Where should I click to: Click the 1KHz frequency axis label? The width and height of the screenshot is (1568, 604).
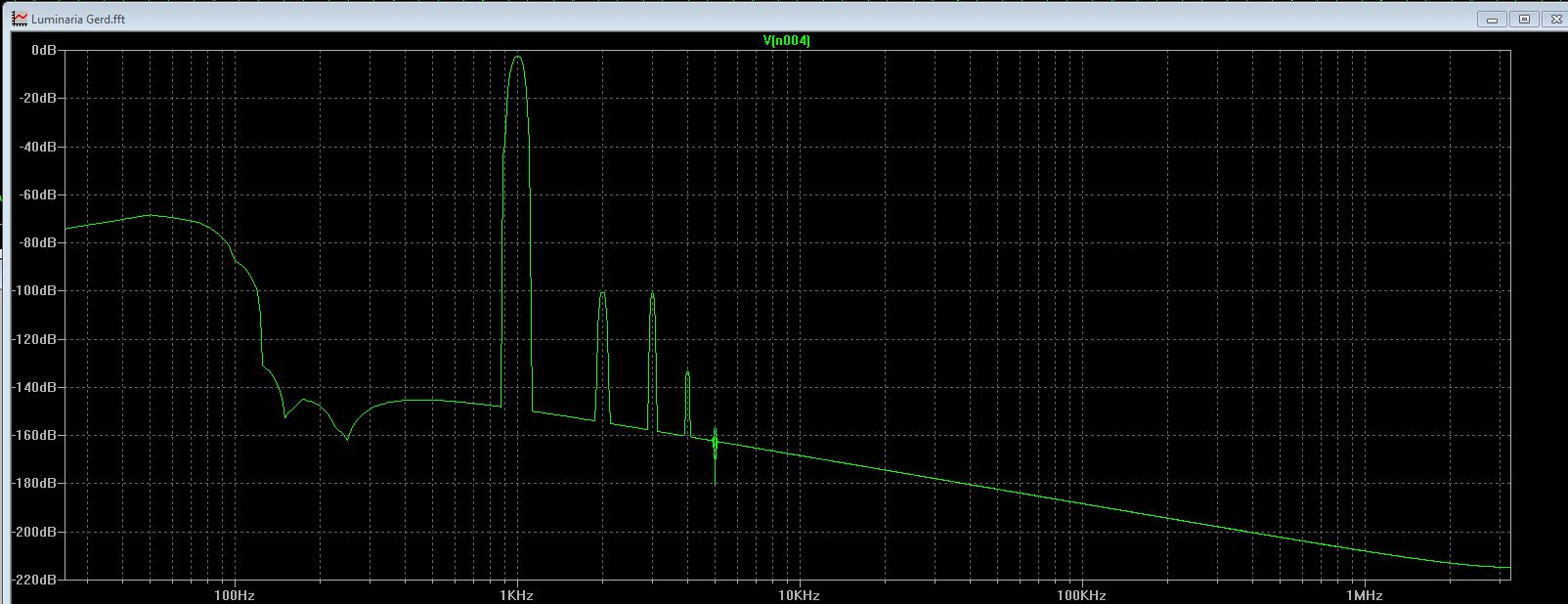516,595
